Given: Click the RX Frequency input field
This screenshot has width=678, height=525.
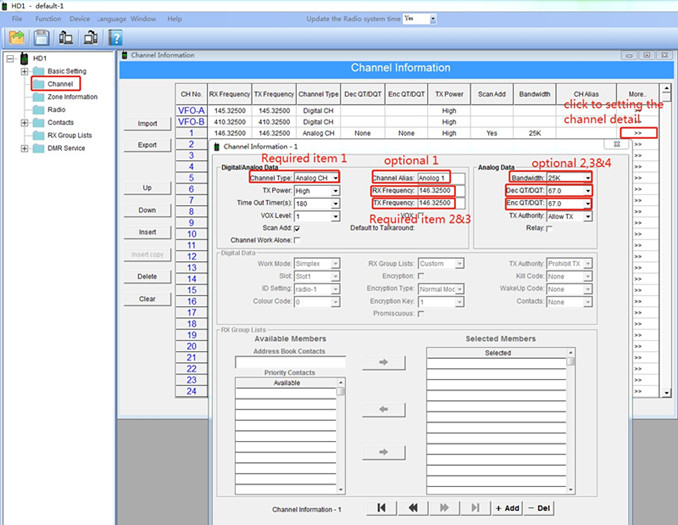Looking at the screenshot, I should pos(441,191).
